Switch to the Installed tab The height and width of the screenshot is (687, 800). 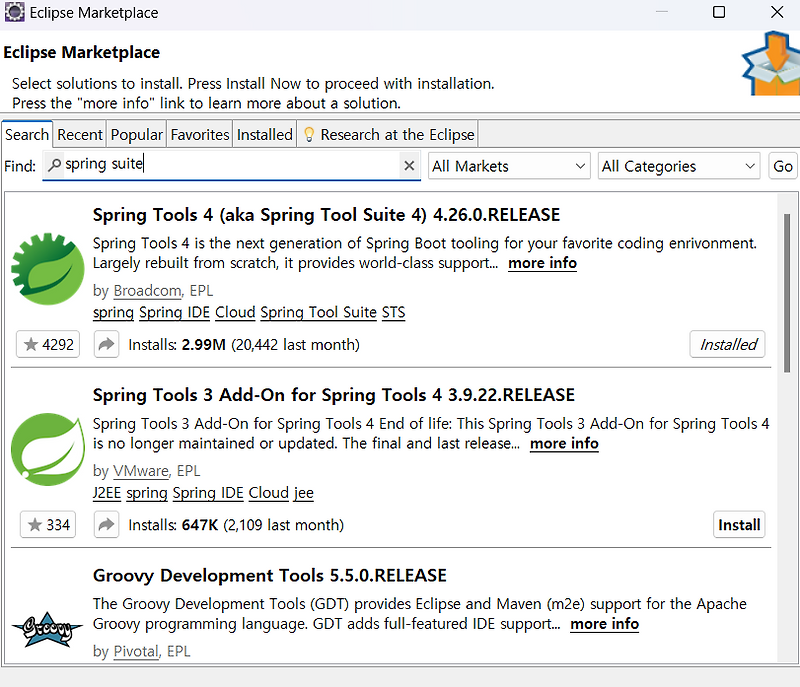[x=264, y=133]
